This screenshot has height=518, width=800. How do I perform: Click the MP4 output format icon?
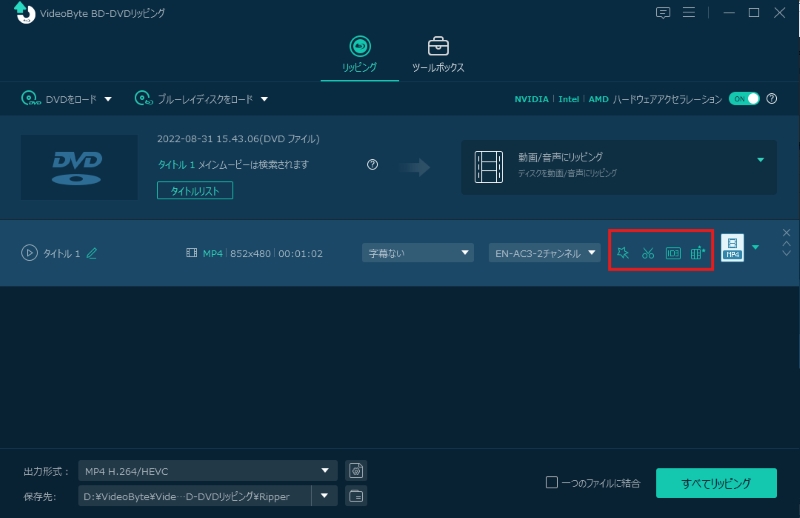click(x=732, y=248)
